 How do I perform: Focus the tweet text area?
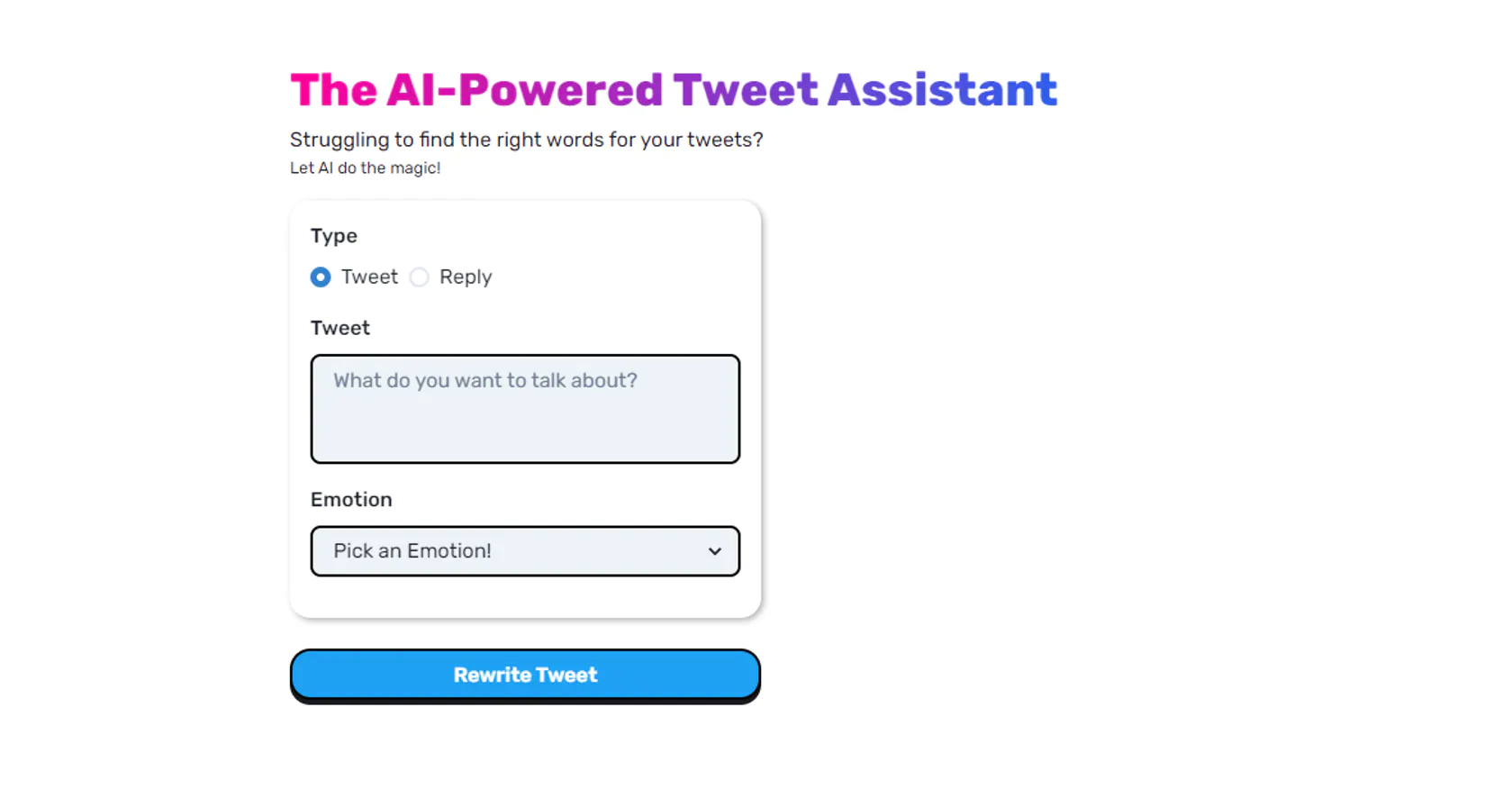click(525, 409)
